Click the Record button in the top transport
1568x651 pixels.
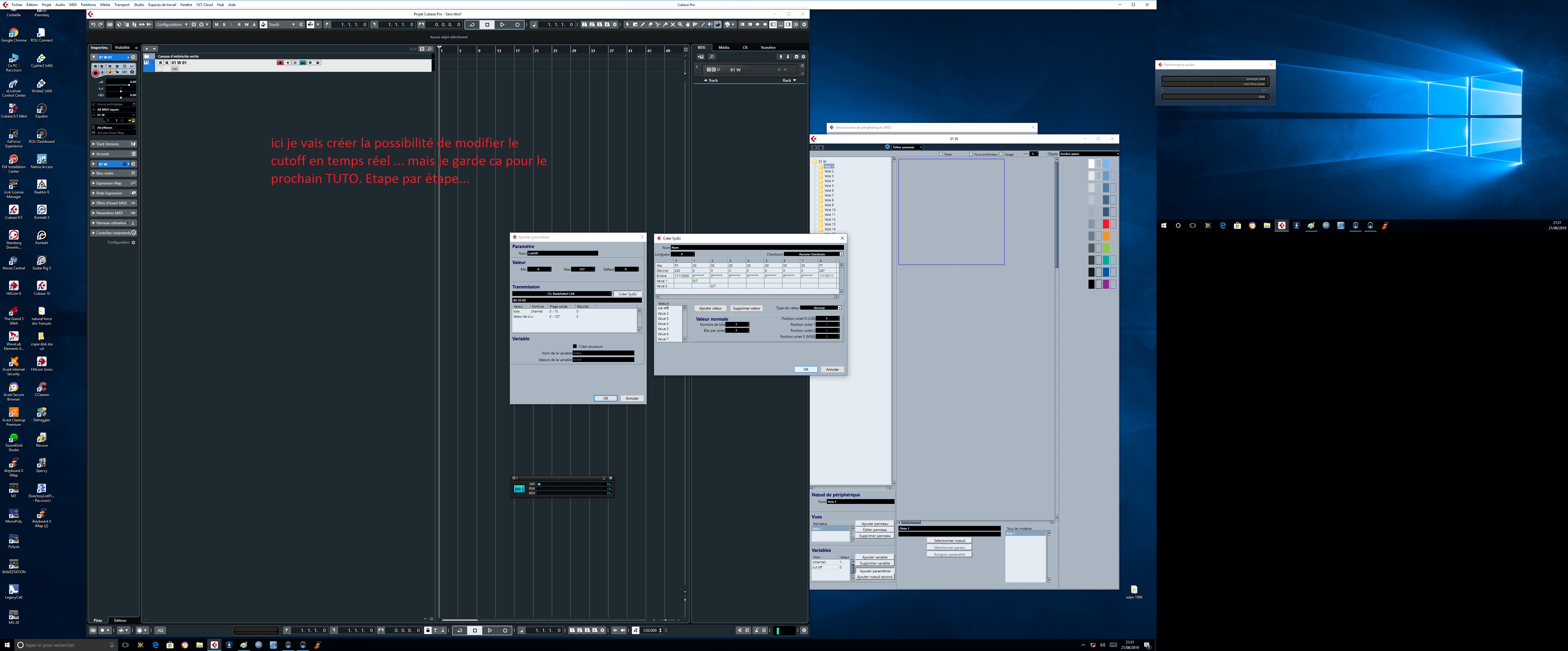(x=517, y=24)
